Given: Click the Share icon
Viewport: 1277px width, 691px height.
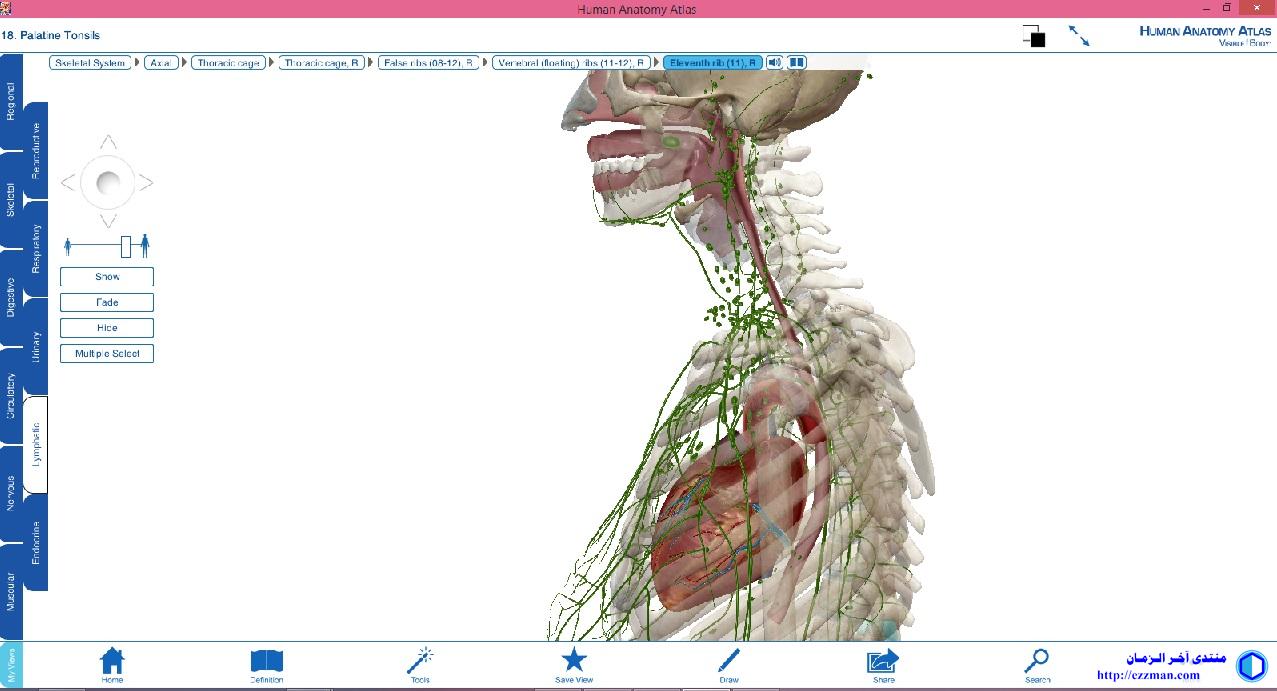Looking at the screenshot, I should (883, 661).
